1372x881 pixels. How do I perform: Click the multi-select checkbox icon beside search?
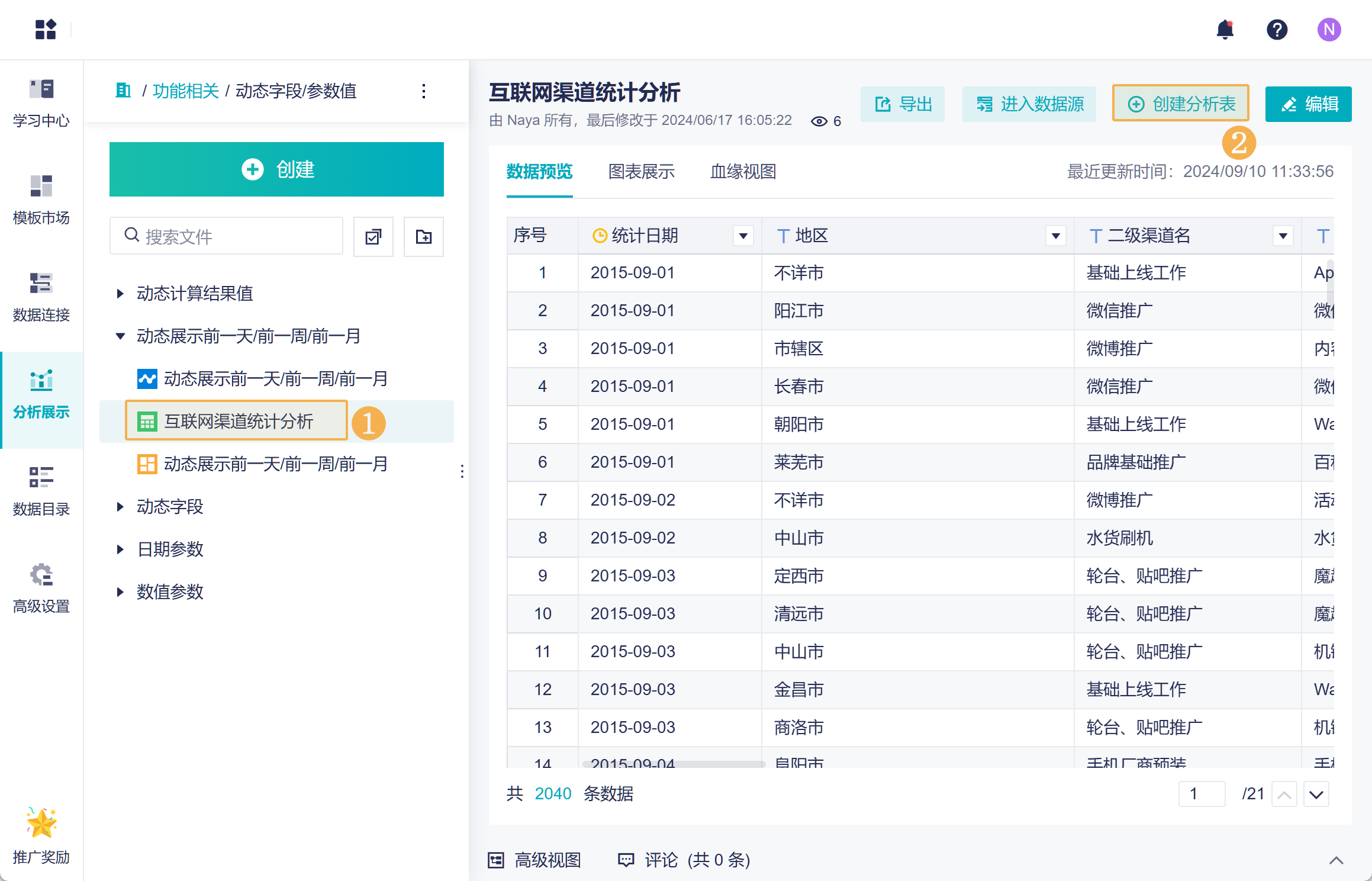coord(373,237)
